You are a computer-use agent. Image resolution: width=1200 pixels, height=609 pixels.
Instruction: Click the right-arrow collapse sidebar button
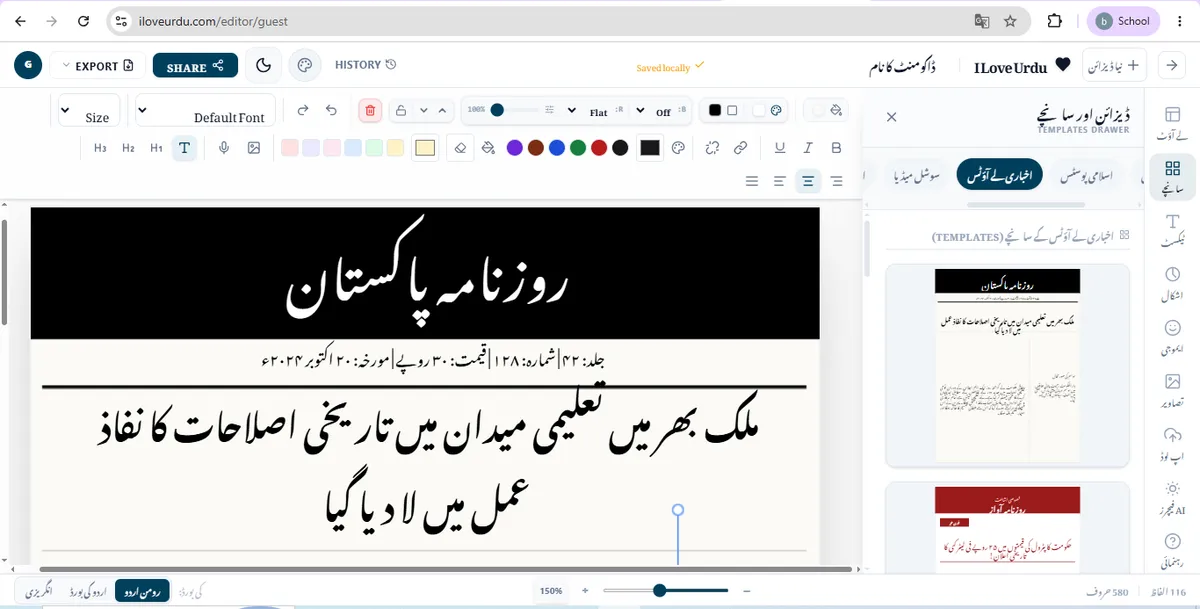click(1172, 65)
